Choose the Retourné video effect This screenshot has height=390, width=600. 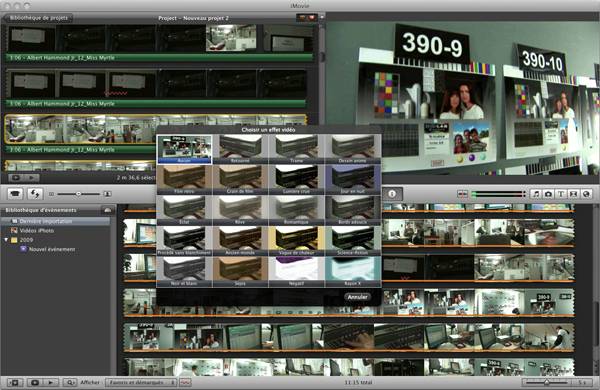(240, 149)
